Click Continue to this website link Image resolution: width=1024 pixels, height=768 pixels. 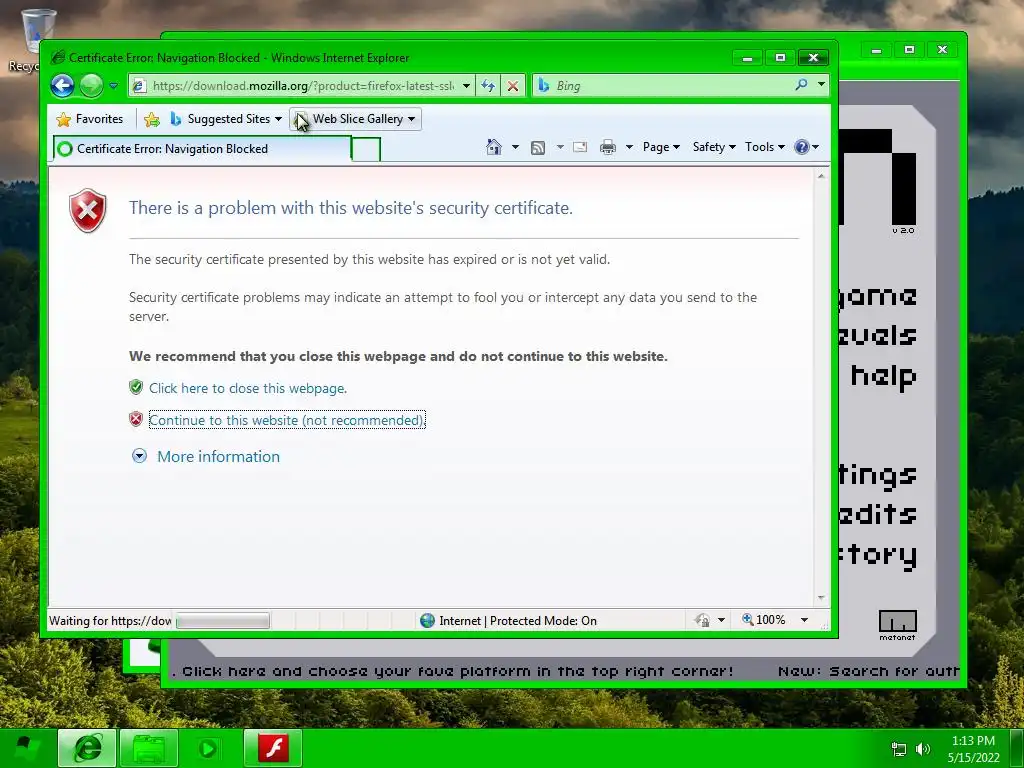coord(287,420)
